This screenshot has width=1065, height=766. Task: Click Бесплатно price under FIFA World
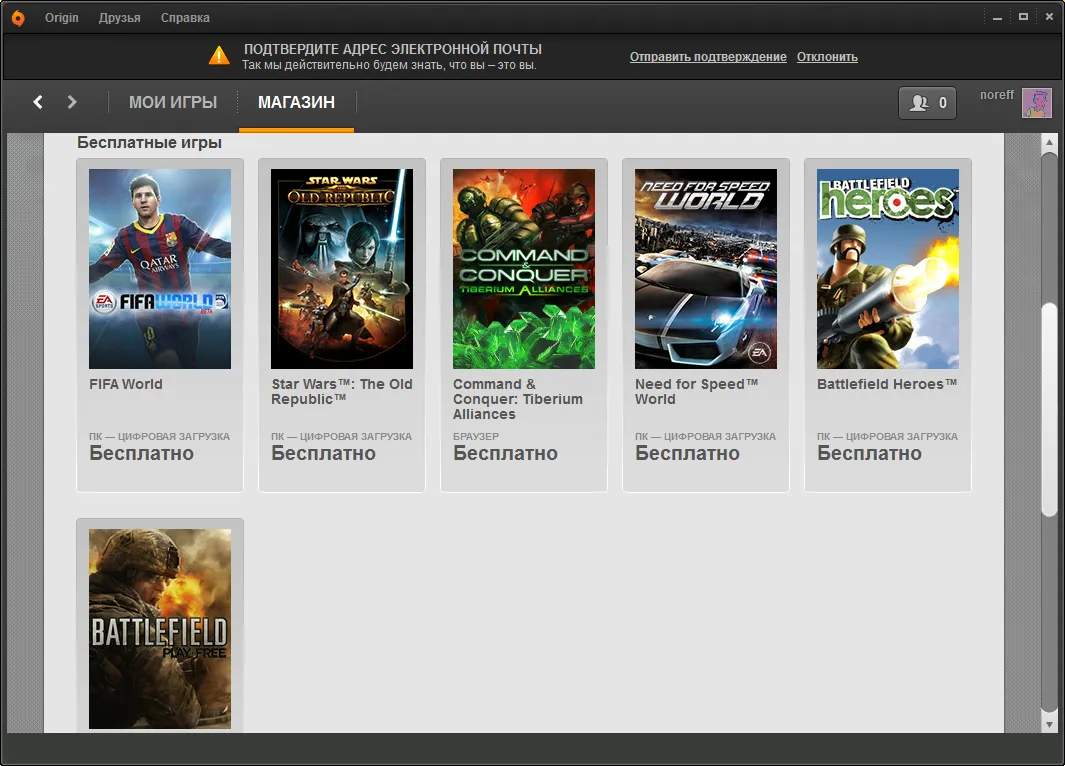click(x=141, y=453)
